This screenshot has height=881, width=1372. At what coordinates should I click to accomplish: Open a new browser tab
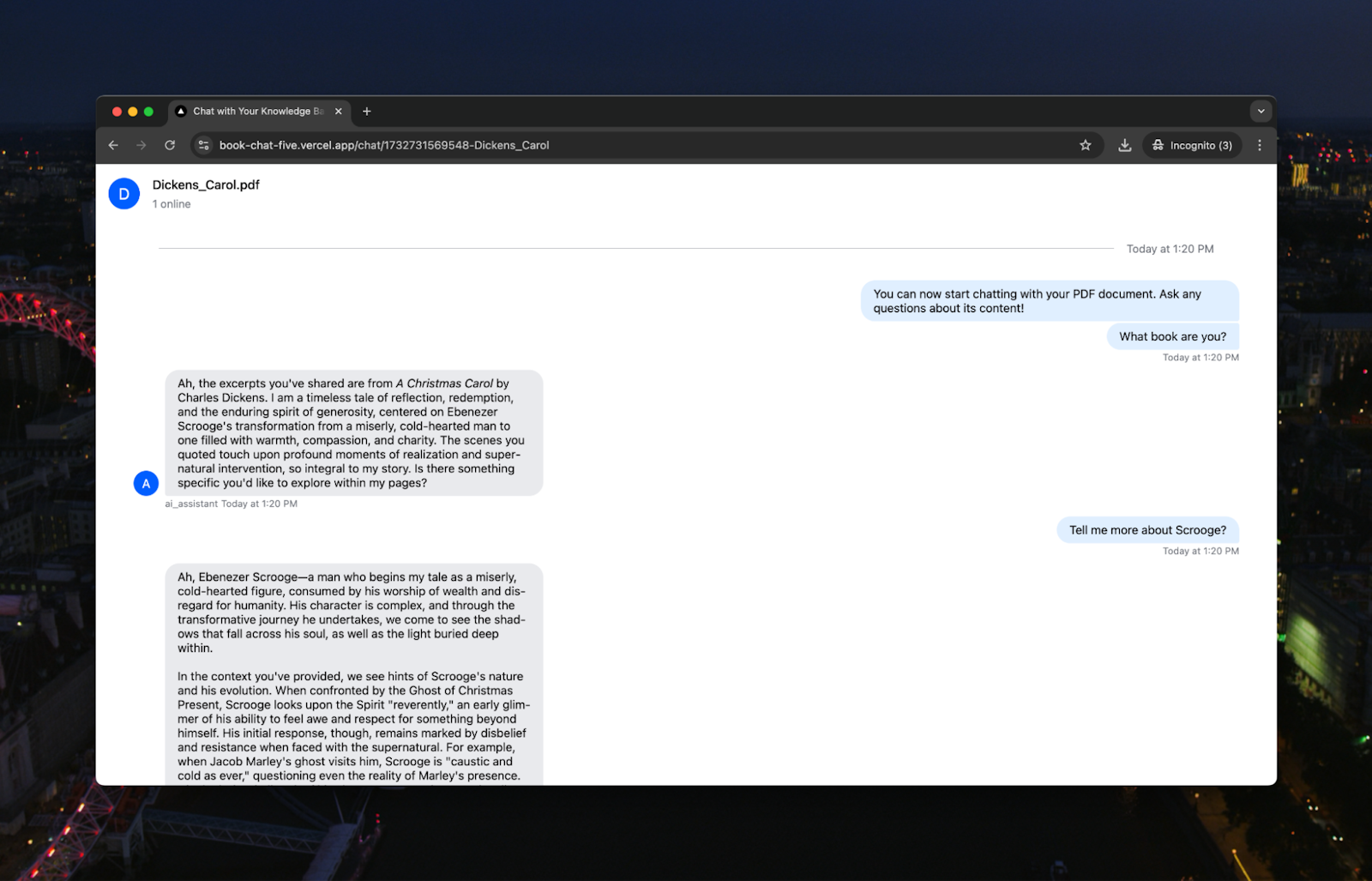pyautogui.click(x=367, y=111)
